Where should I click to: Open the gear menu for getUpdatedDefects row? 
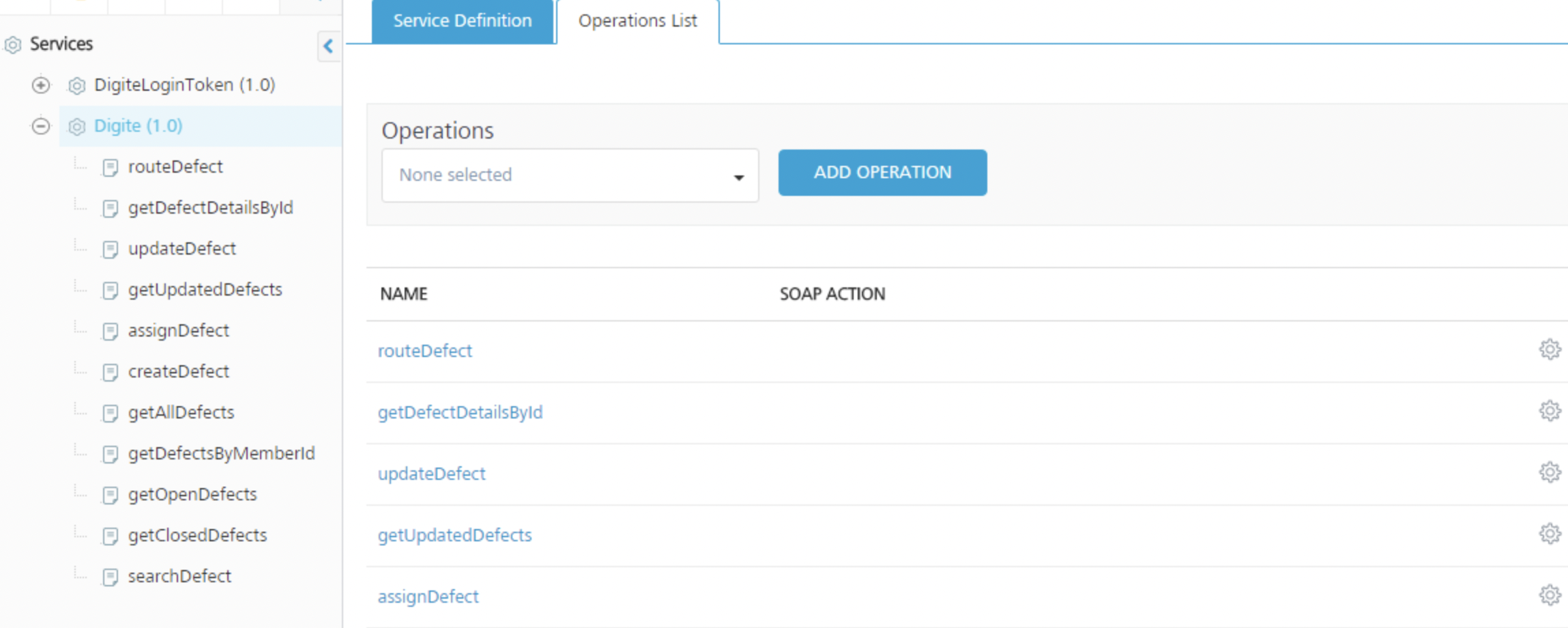pyautogui.click(x=1549, y=534)
